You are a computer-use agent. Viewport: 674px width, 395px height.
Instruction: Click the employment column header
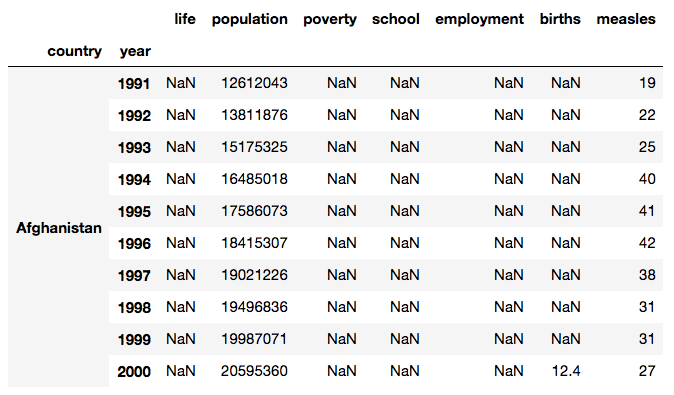479,19
